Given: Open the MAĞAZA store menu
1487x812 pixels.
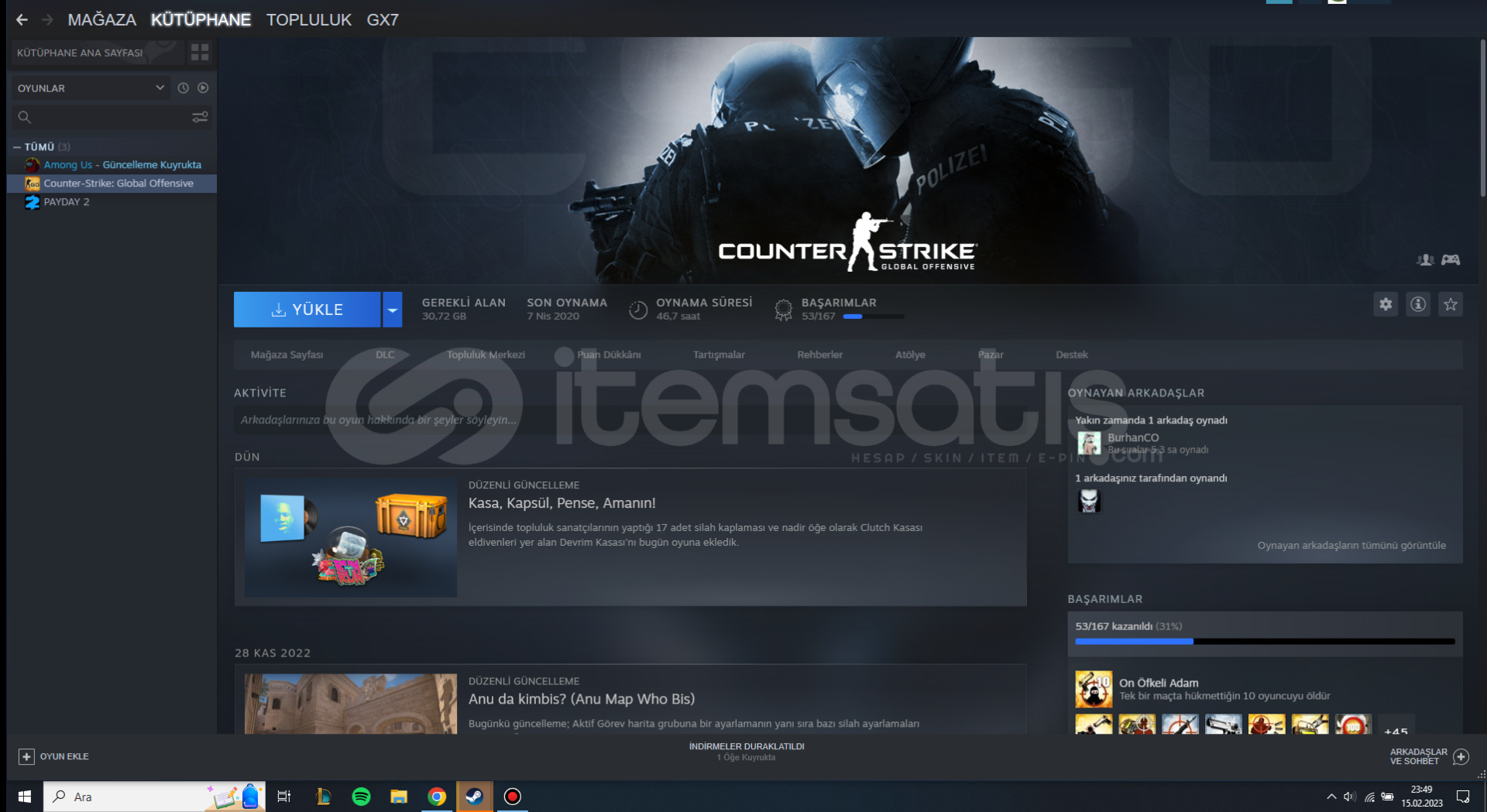Looking at the screenshot, I should pyautogui.click(x=101, y=20).
